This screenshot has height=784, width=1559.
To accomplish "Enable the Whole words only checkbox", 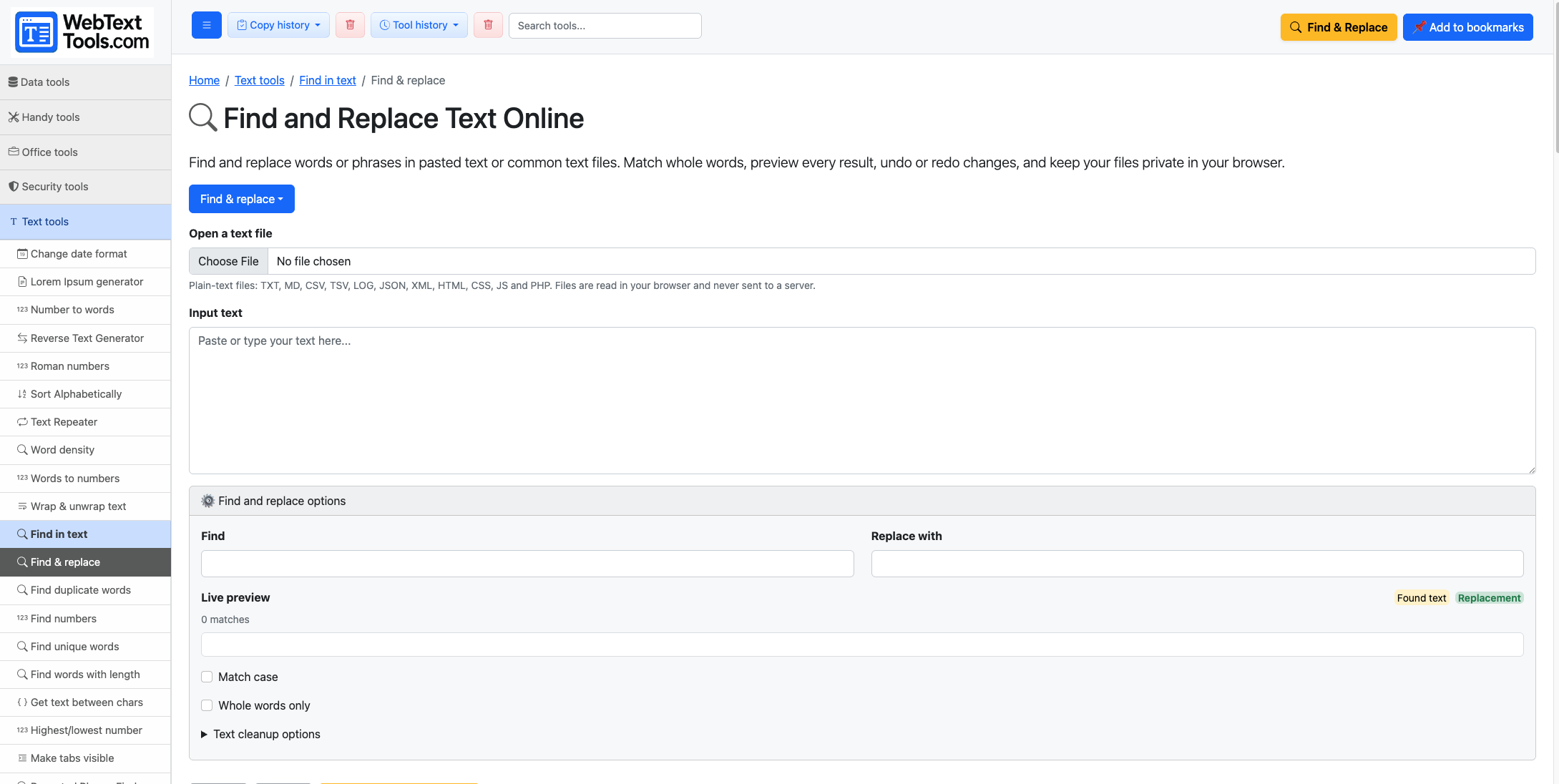I will coord(207,705).
